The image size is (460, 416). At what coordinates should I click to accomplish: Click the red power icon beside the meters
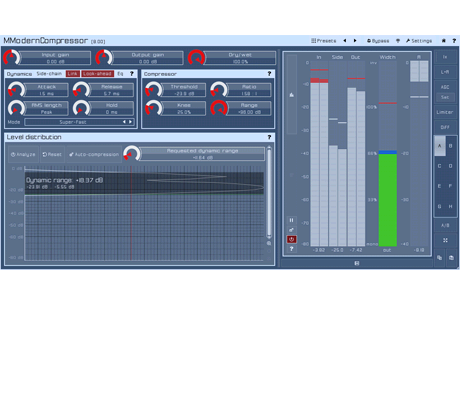tap(292, 239)
